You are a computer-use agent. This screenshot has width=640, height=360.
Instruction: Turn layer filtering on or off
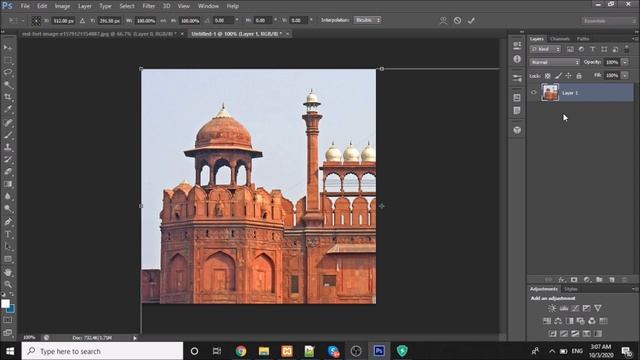point(627,49)
